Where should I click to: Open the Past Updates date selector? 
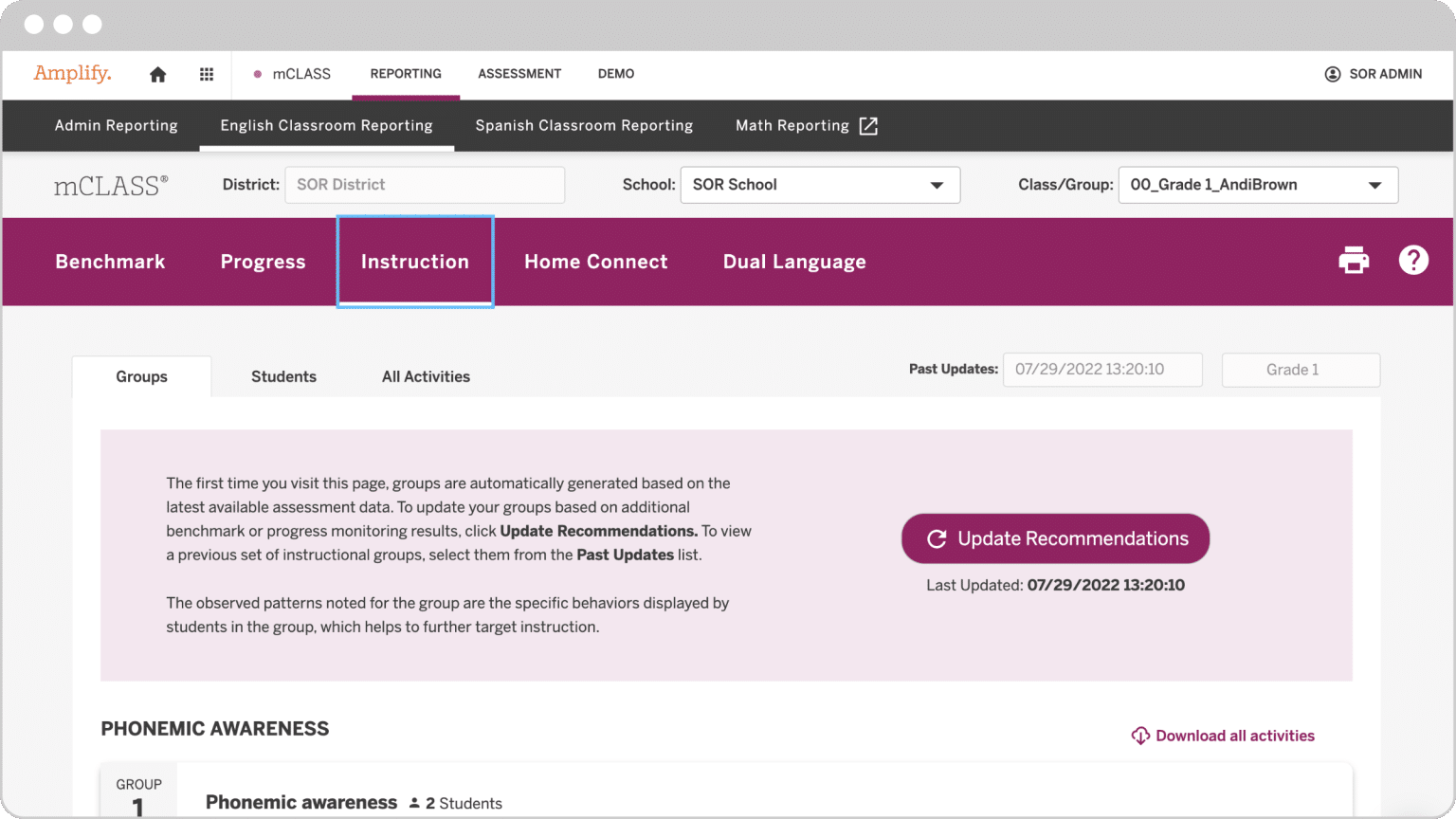click(1101, 370)
